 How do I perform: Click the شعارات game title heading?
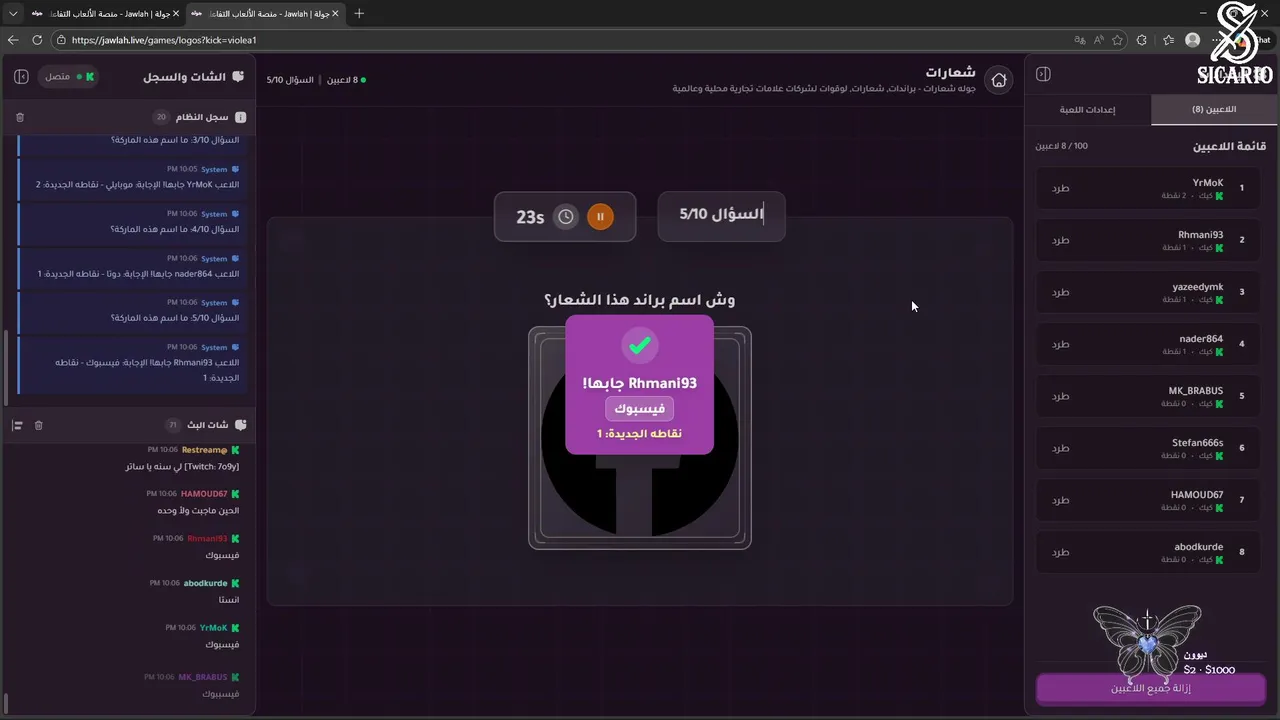950,72
